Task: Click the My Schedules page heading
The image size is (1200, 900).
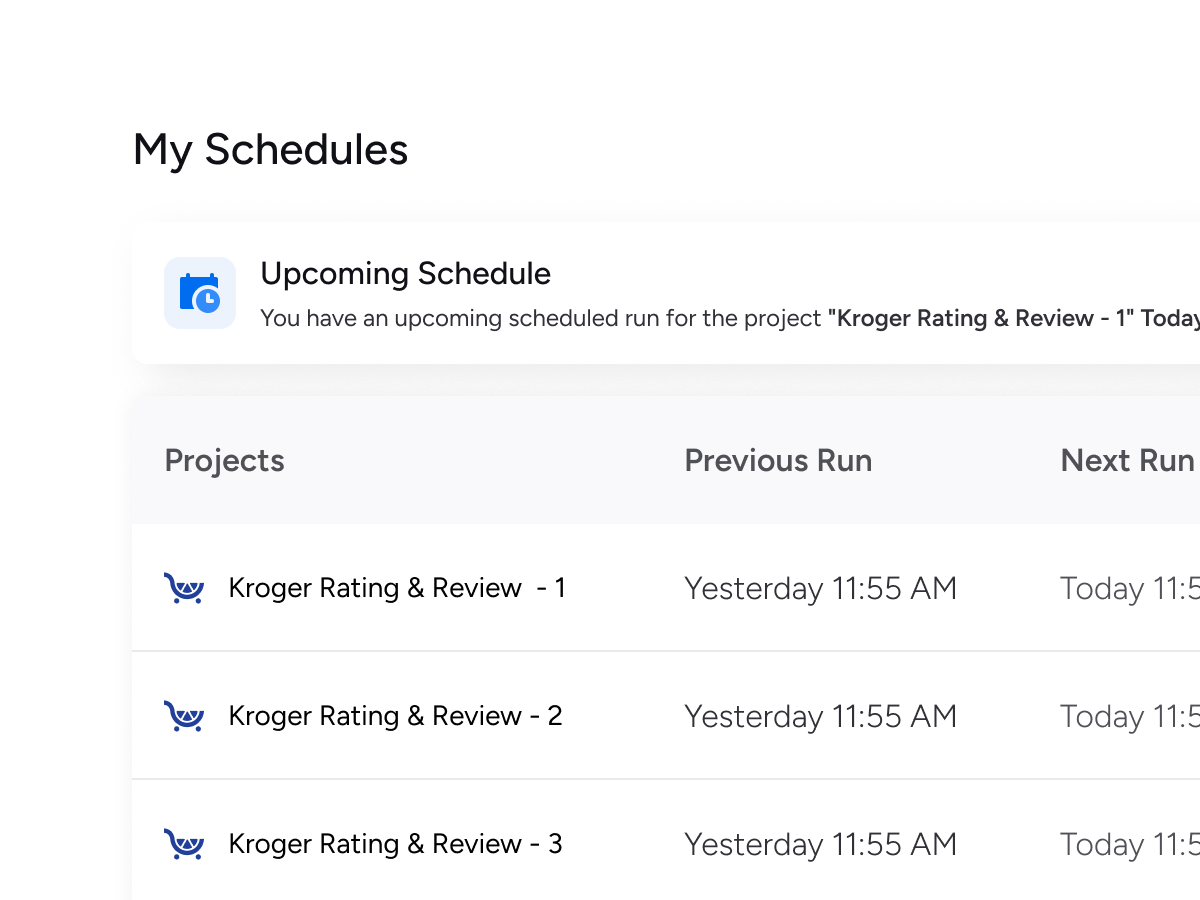Action: 270,150
